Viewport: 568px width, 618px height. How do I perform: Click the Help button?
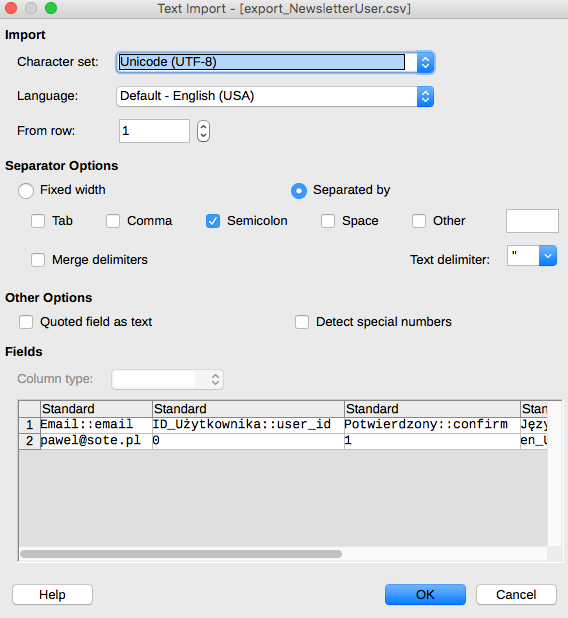coord(52,594)
